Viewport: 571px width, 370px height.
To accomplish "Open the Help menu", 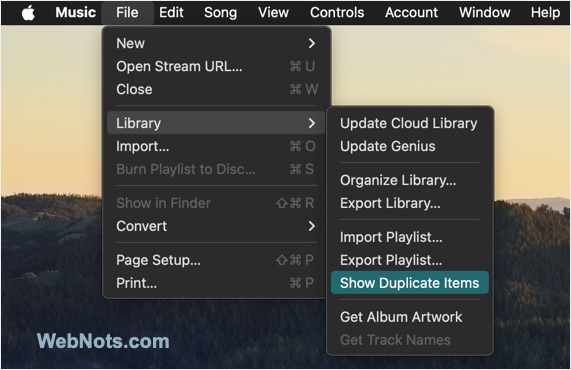I will (545, 13).
